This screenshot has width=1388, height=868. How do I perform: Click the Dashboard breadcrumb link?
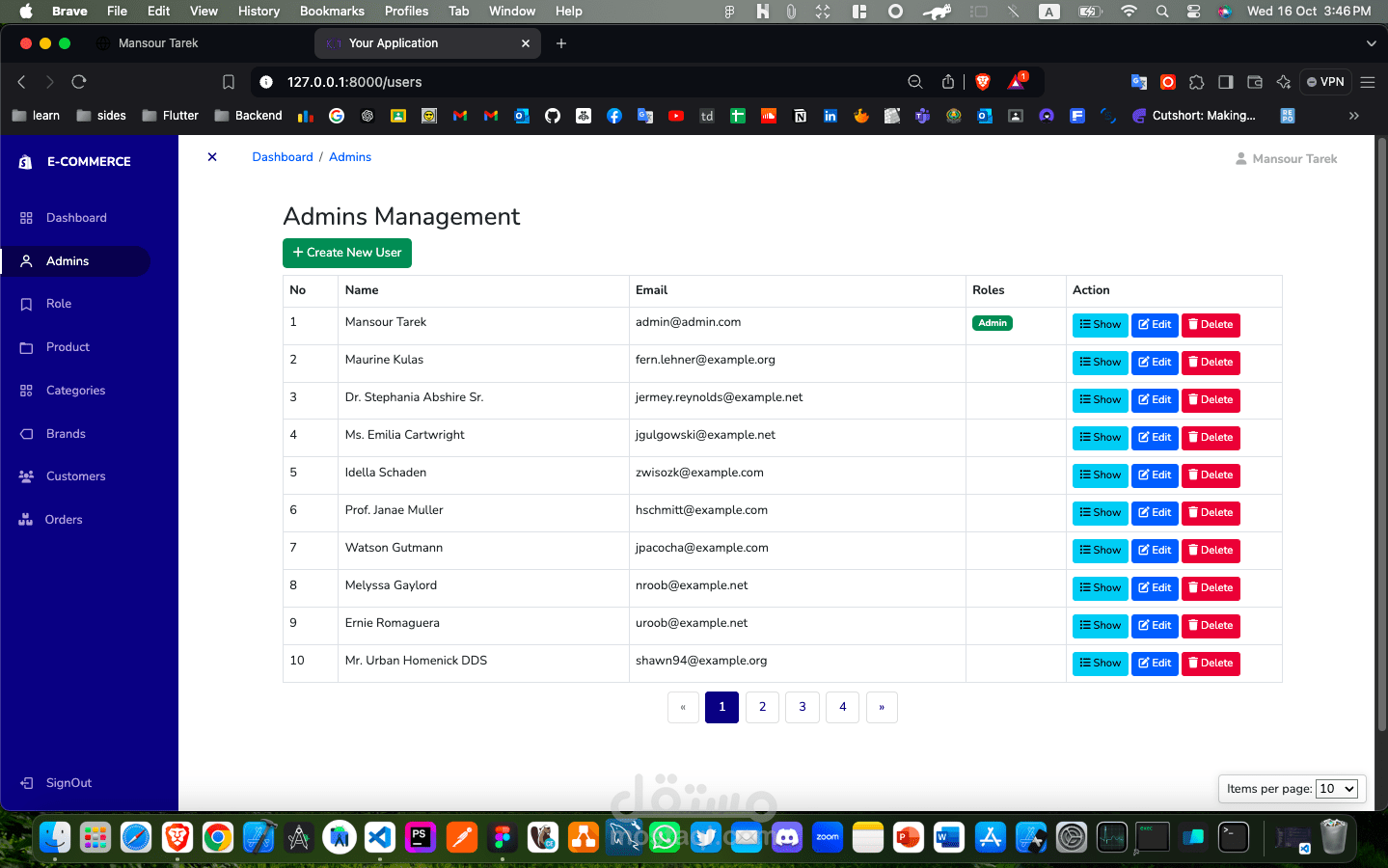(283, 157)
